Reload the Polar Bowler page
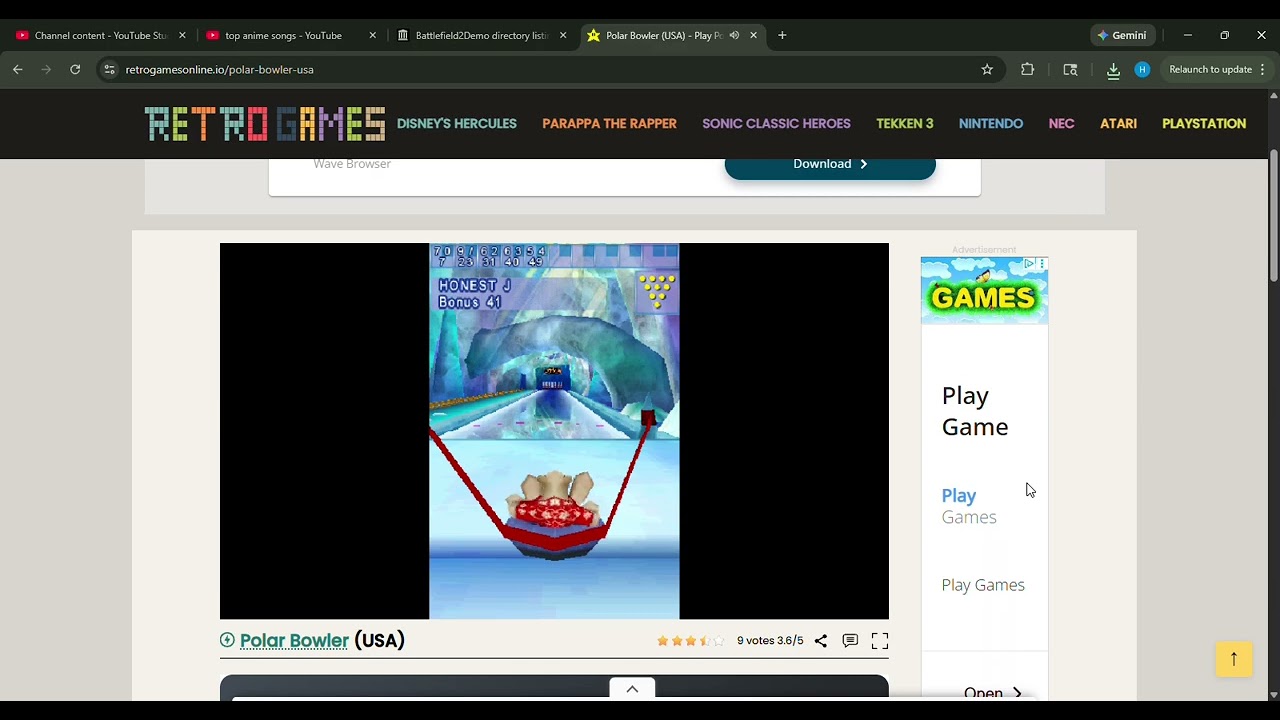1280x720 pixels. pyautogui.click(x=75, y=69)
